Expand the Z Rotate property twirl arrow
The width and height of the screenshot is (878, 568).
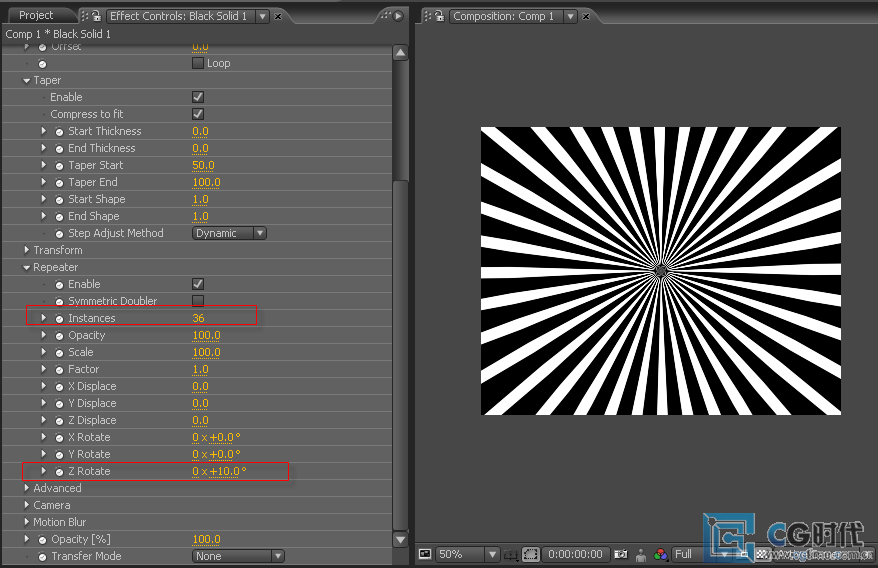44,471
